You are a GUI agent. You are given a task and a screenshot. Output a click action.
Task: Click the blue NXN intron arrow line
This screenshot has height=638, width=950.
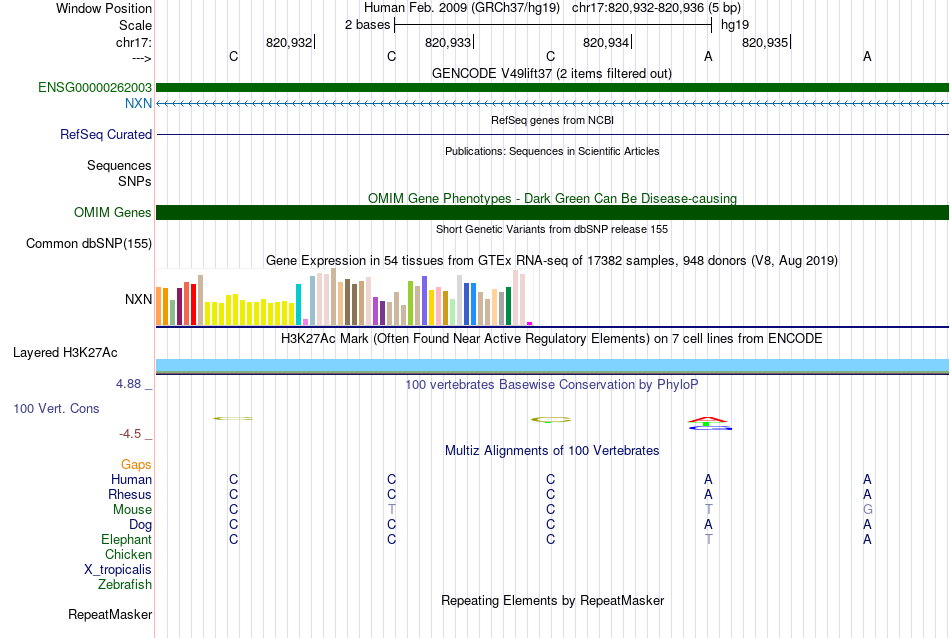[x=553, y=104]
